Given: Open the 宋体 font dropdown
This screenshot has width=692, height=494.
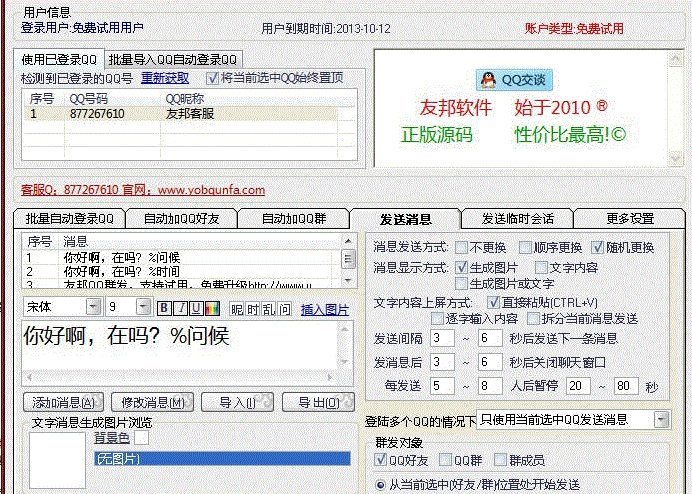Looking at the screenshot, I should coord(93,306).
